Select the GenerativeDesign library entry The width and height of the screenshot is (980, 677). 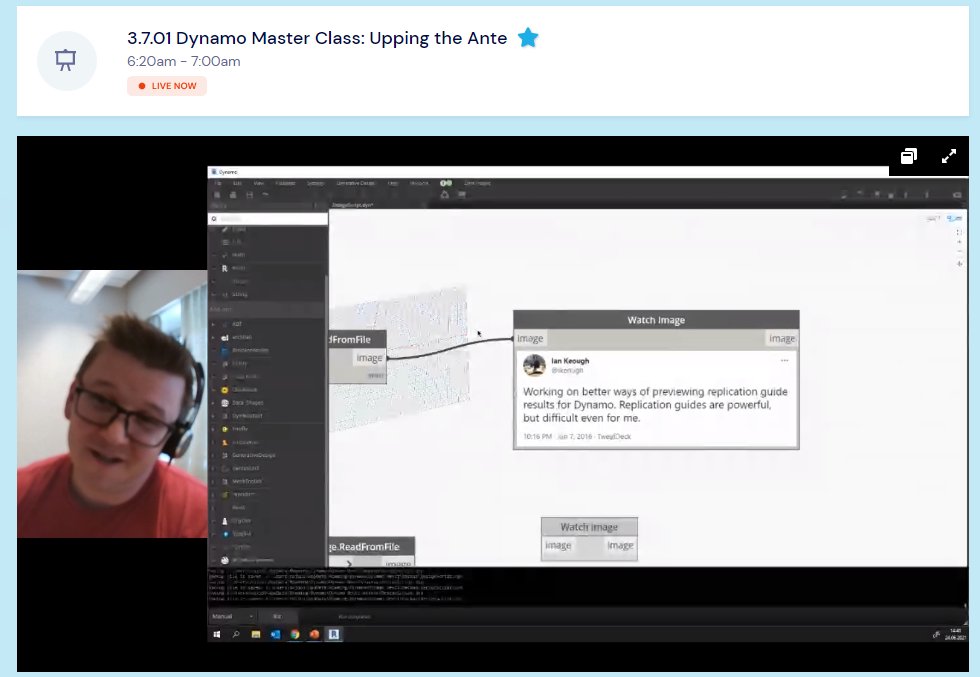[253, 456]
